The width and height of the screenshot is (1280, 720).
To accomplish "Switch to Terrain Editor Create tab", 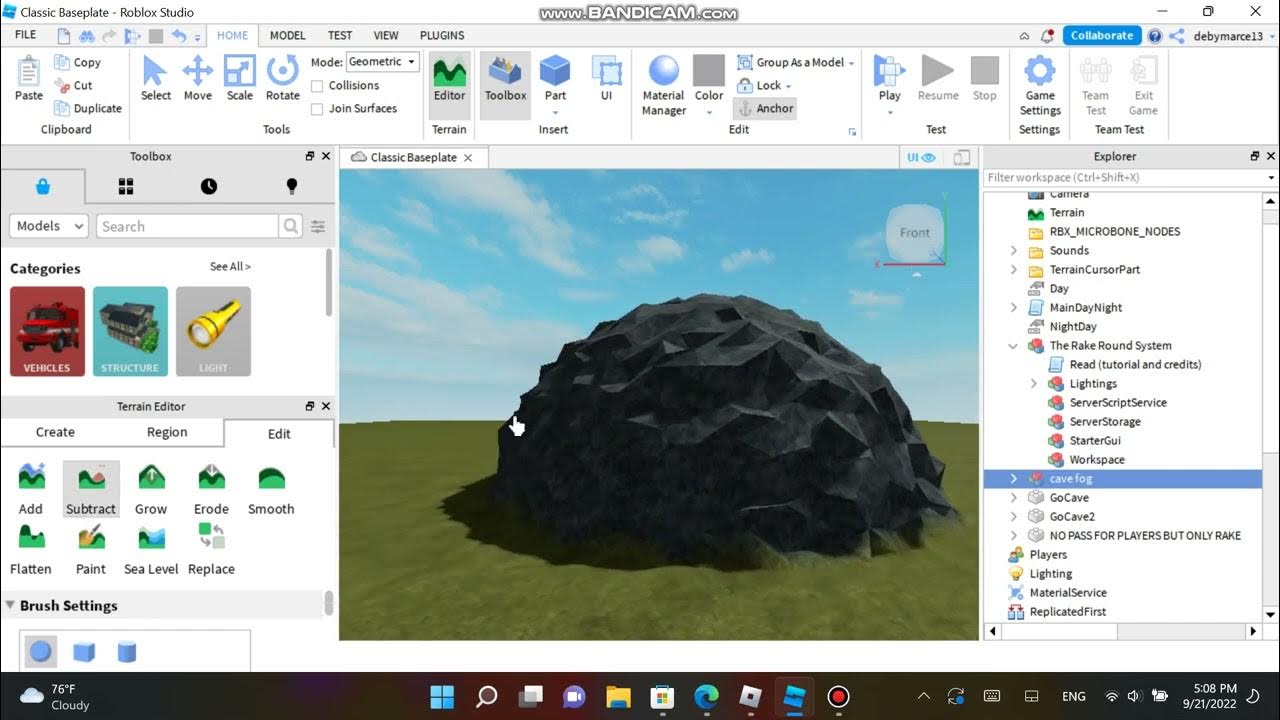I will 55,432.
